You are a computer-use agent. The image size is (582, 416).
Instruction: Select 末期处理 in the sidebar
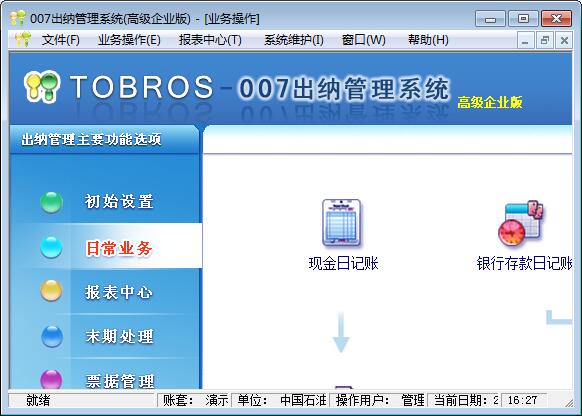119,336
